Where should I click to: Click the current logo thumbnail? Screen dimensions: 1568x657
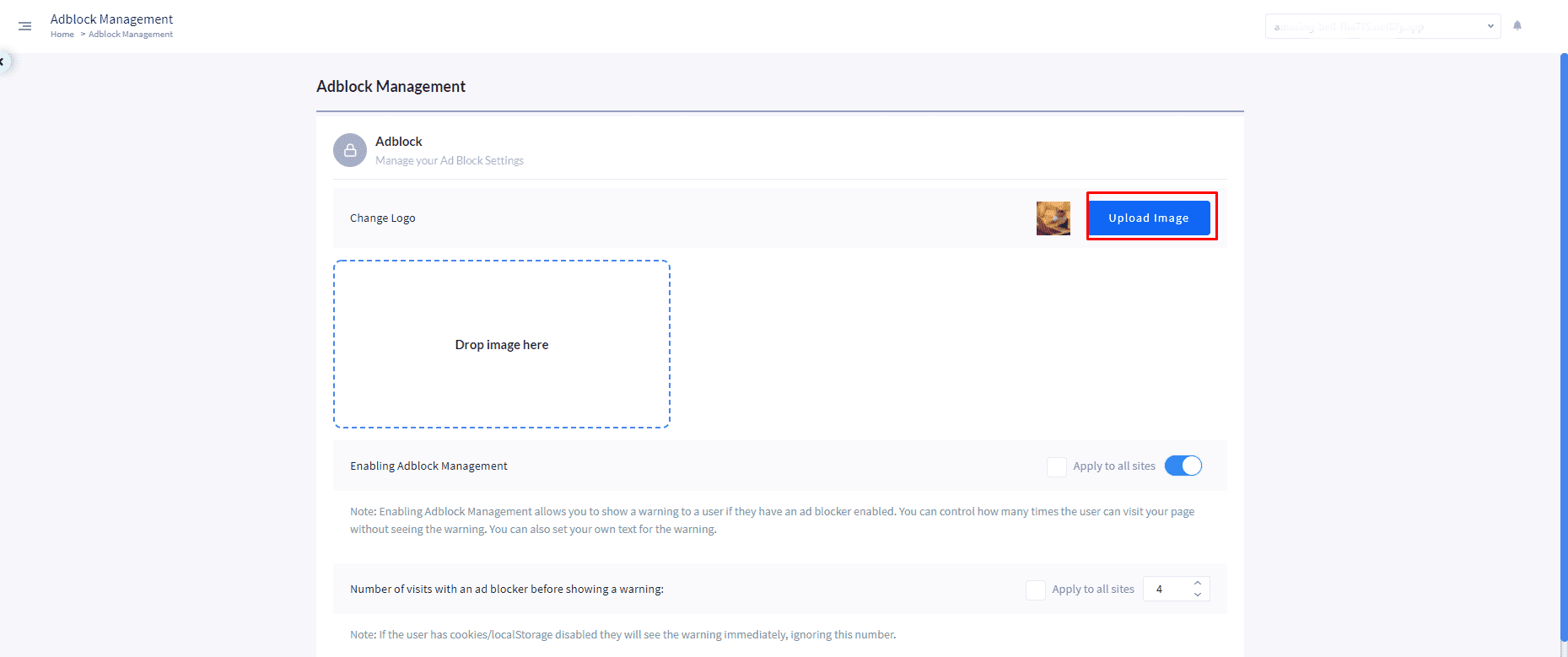point(1053,218)
